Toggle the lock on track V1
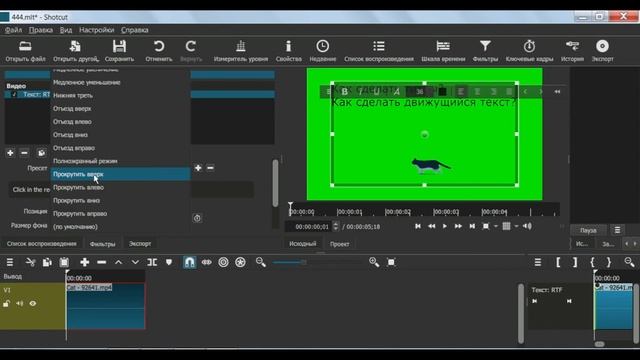 click(x=7, y=304)
